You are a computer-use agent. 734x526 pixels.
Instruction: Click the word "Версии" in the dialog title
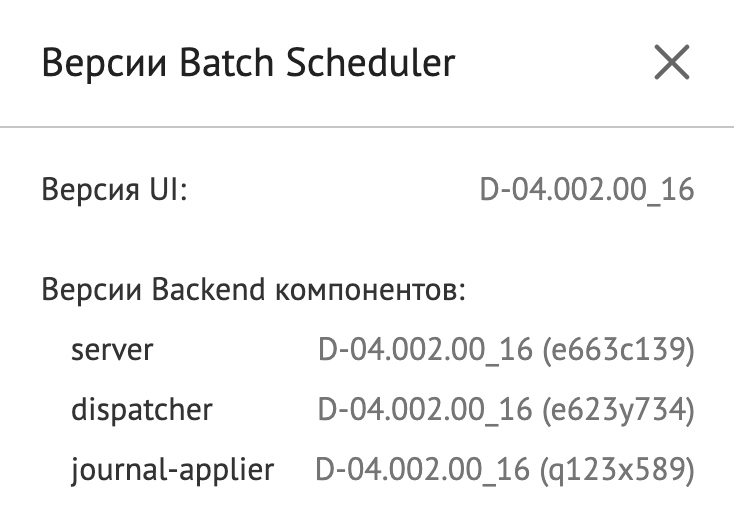[94, 64]
